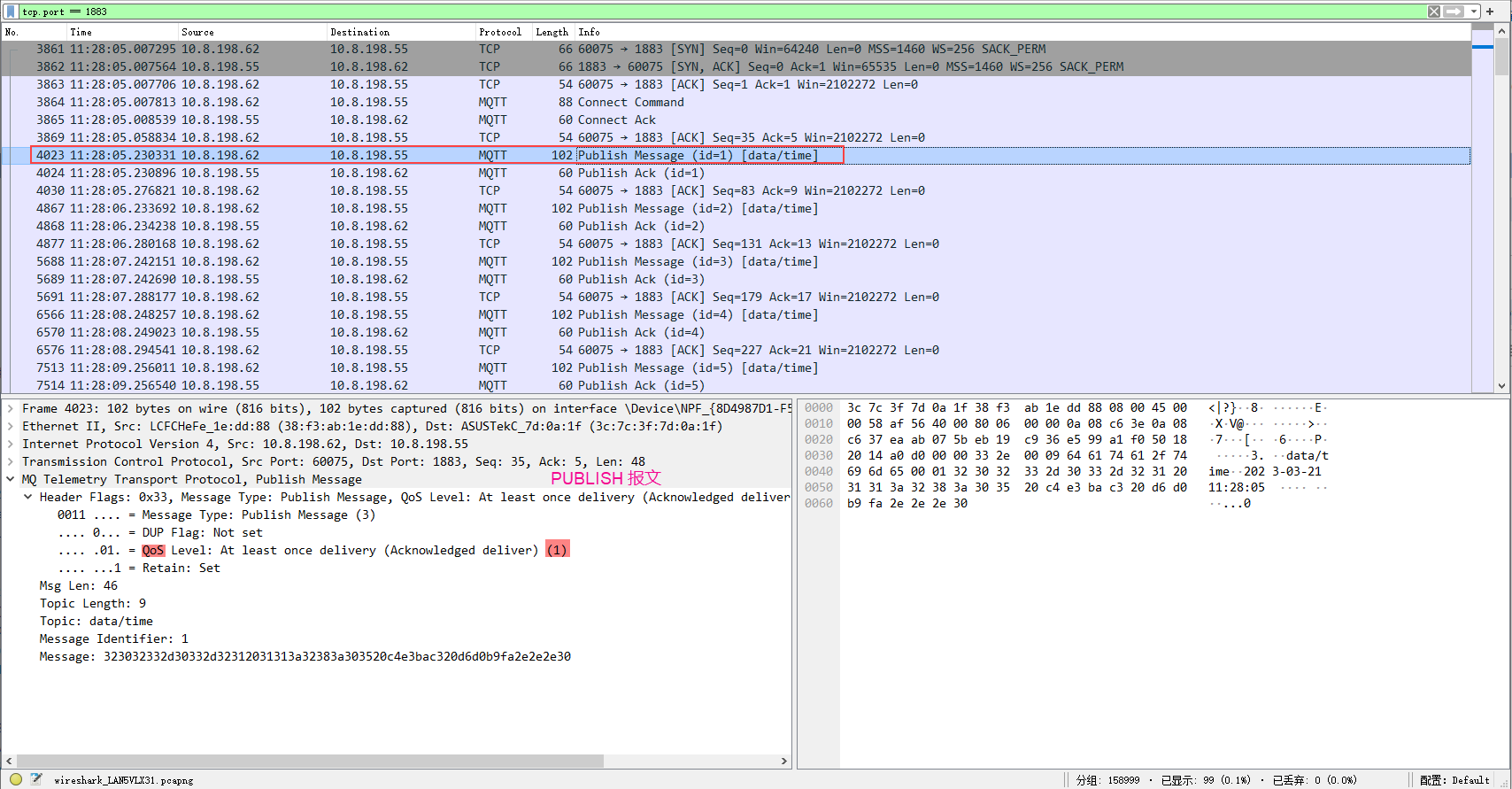Select packet 4868 Publish Ack (id=2) row
Viewport: 1512px width, 789px height.
pyautogui.click(x=736, y=226)
